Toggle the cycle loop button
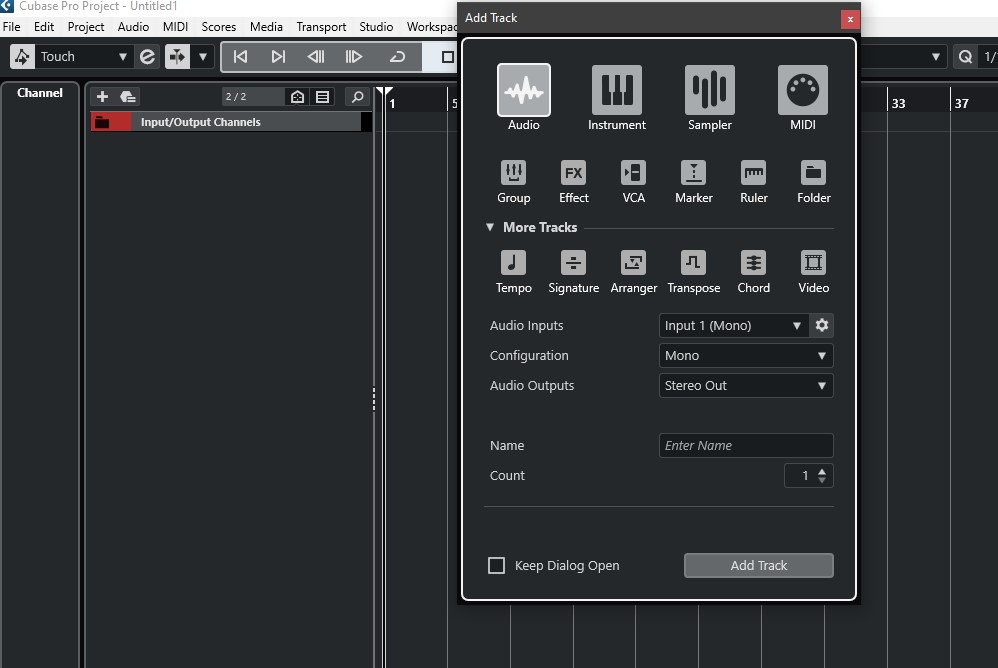This screenshot has width=998, height=668. (x=397, y=57)
